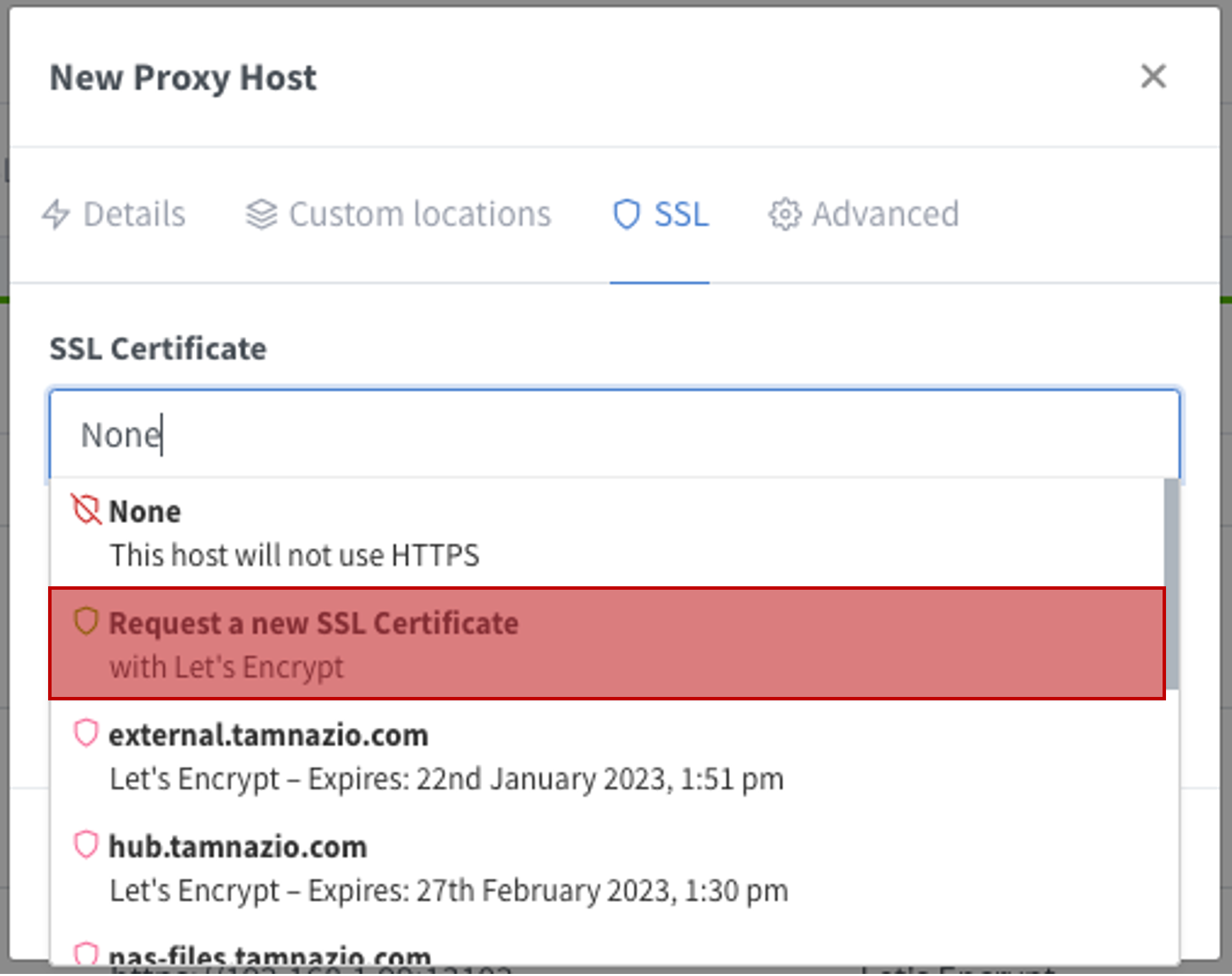Pick external.tamnazio.com certificate
Viewport: 1232px width, 976px height.
click(608, 756)
